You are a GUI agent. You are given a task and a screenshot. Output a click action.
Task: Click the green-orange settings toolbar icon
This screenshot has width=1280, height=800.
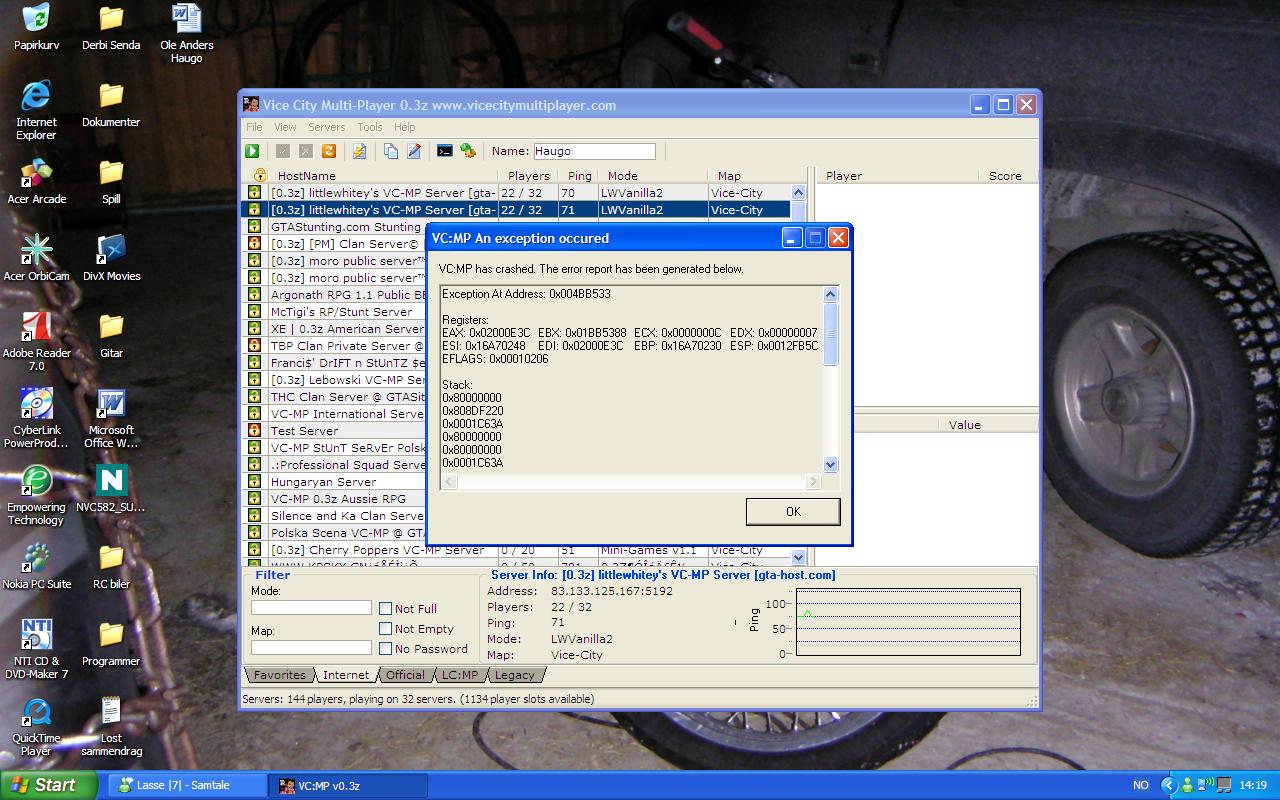pos(468,151)
